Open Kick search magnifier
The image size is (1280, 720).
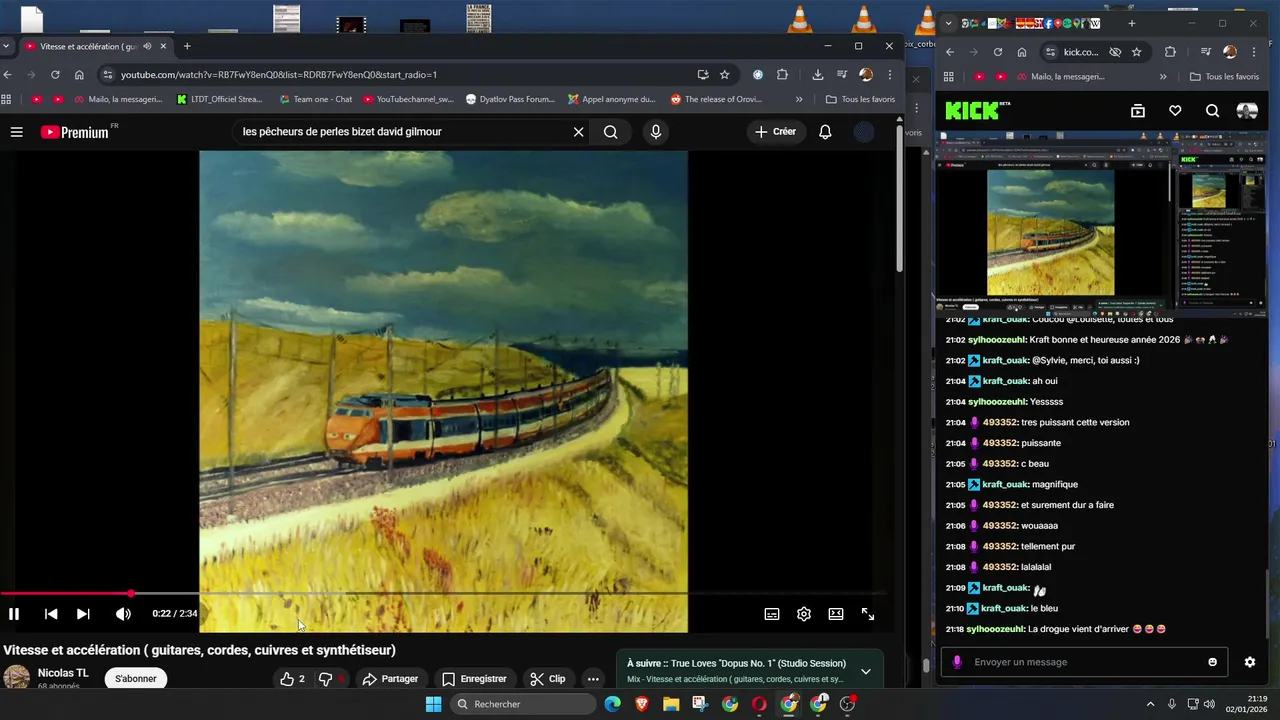pos(1212,111)
